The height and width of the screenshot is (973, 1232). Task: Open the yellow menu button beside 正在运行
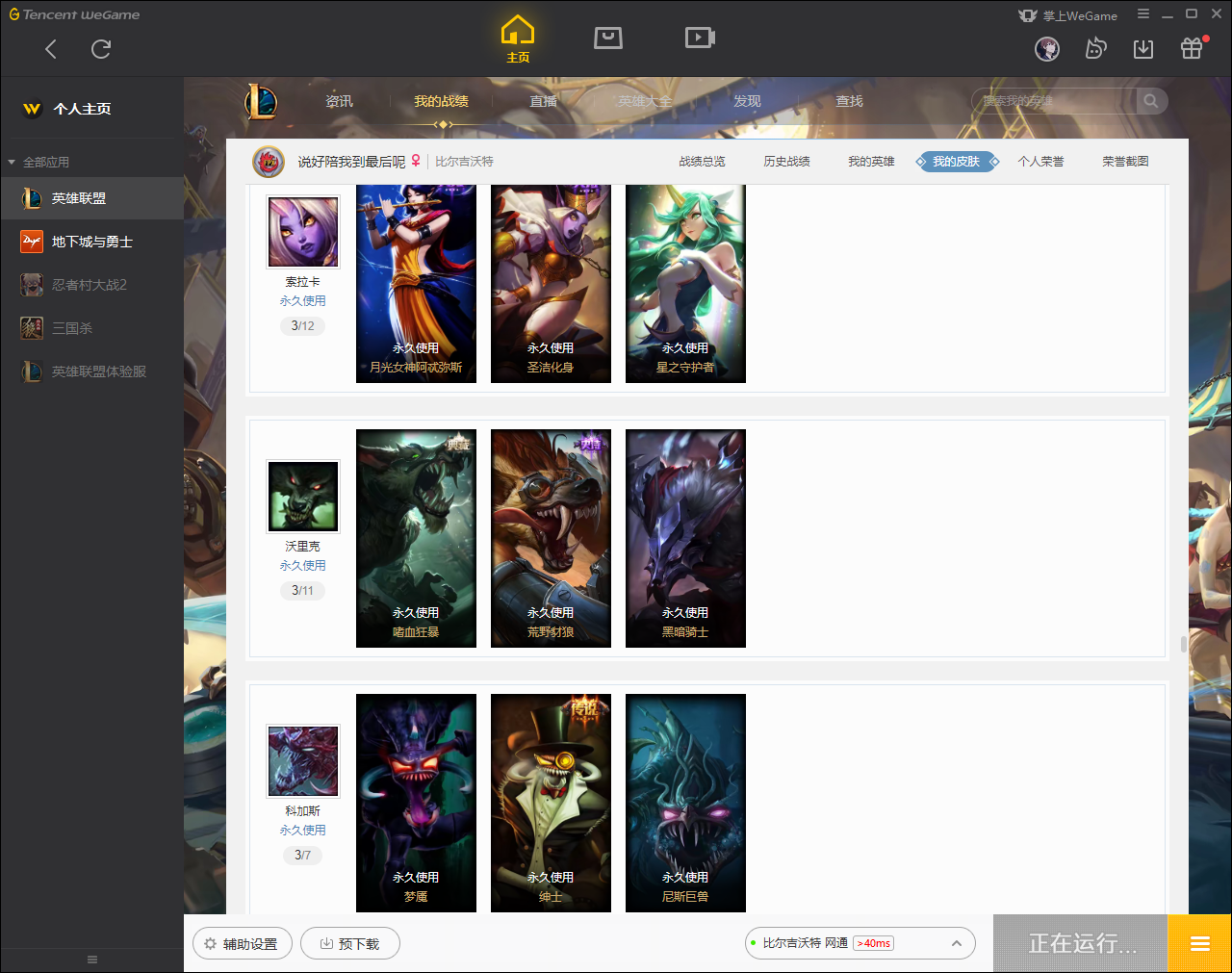pyautogui.click(x=1199, y=943)
